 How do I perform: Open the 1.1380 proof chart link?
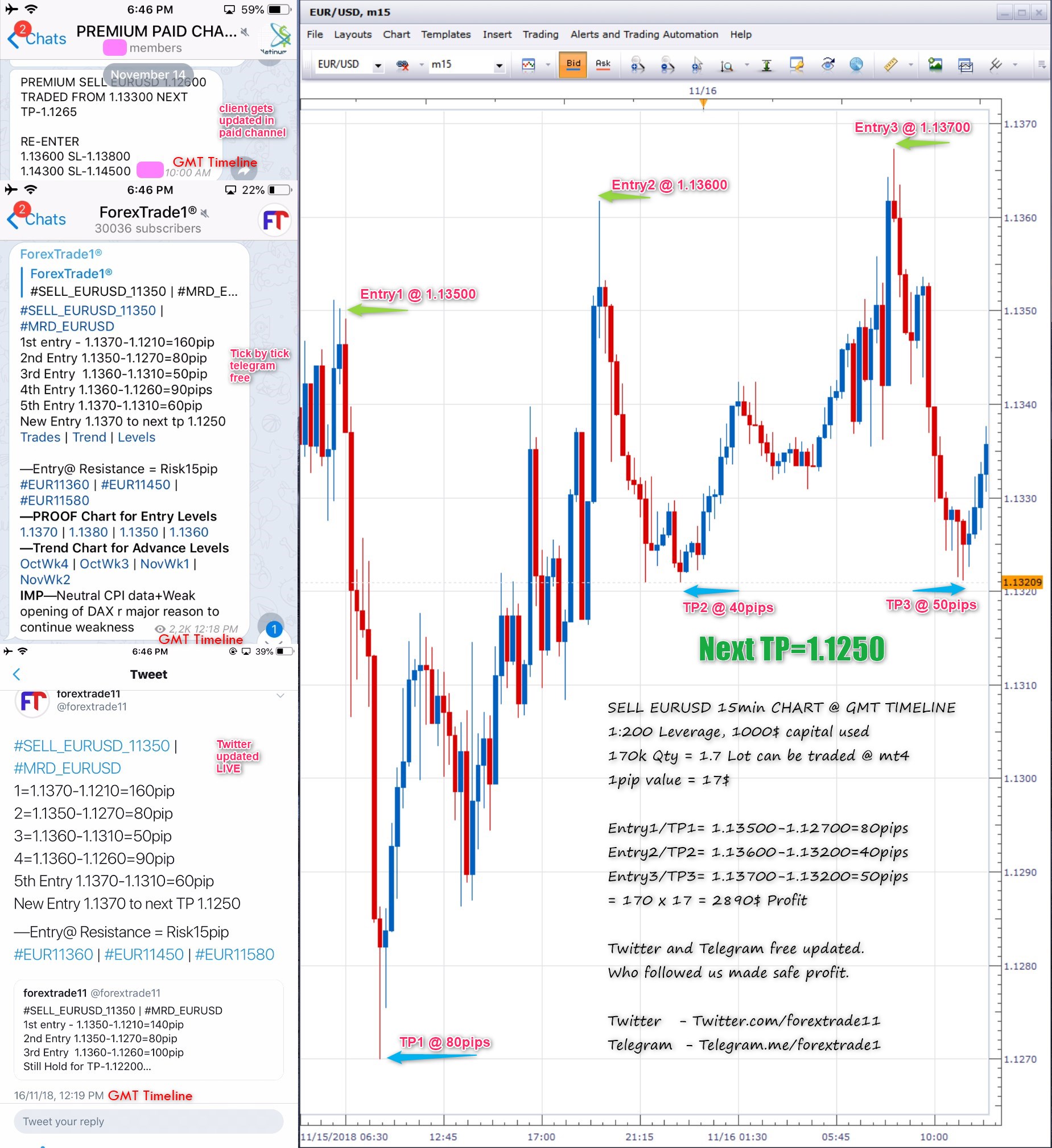[88, 532]
